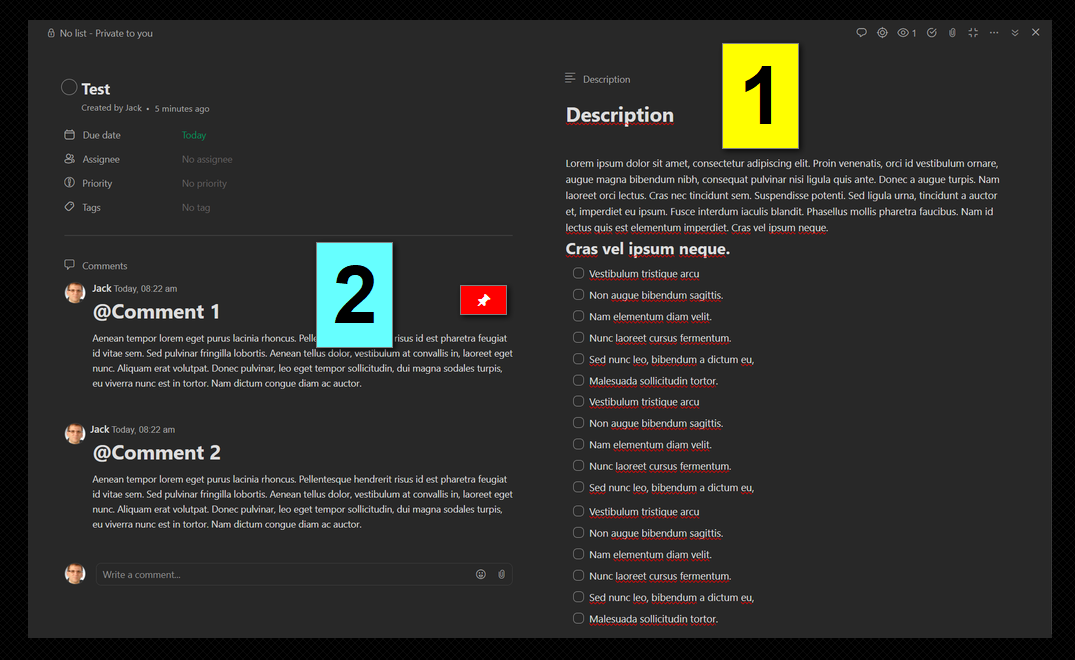The height and width of the screenshot is (660, 1075).
Task: Click the circular checkmark icon in header
Action: (932, 32)
